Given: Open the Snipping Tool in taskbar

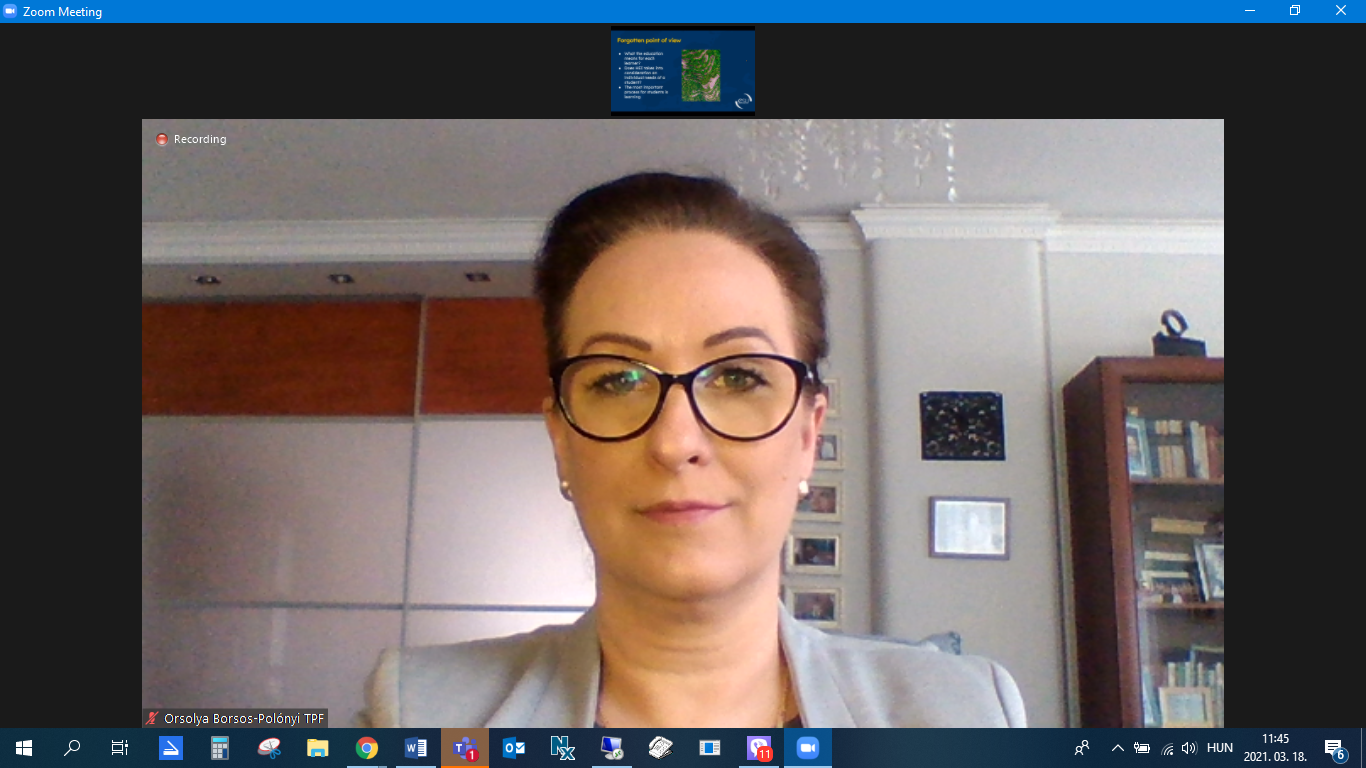Looking at the screenshot, I should tap(269, 747).
